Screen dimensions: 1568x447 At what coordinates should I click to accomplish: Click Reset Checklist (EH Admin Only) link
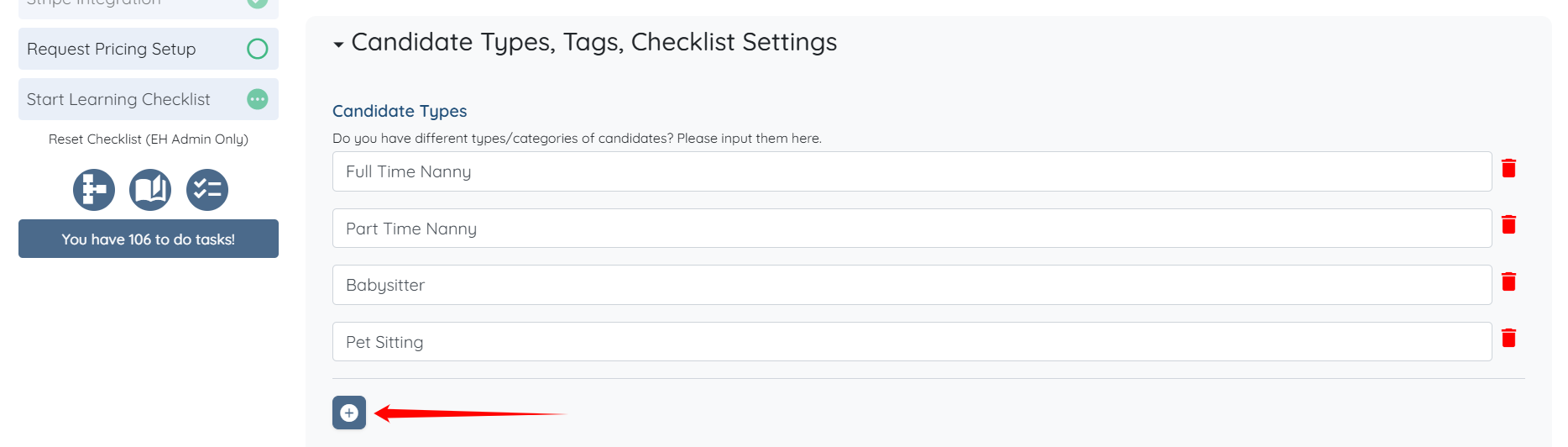[x=149, y=139]
